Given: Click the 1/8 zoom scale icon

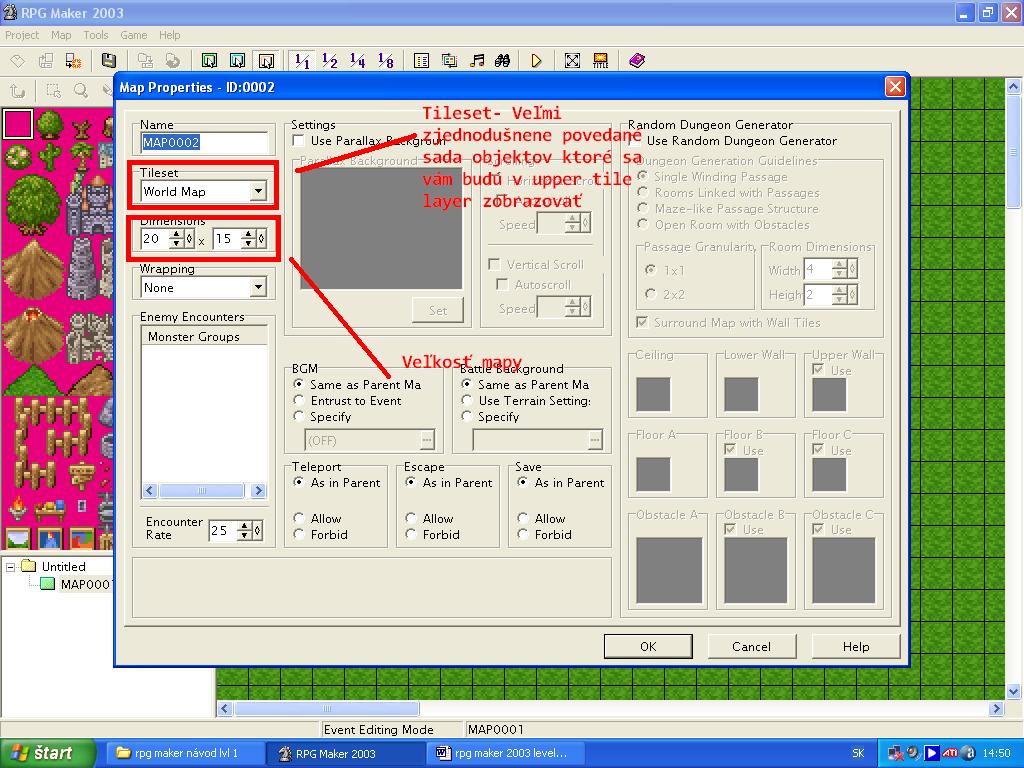Looking at the screenshot, I should click(386, 61).
